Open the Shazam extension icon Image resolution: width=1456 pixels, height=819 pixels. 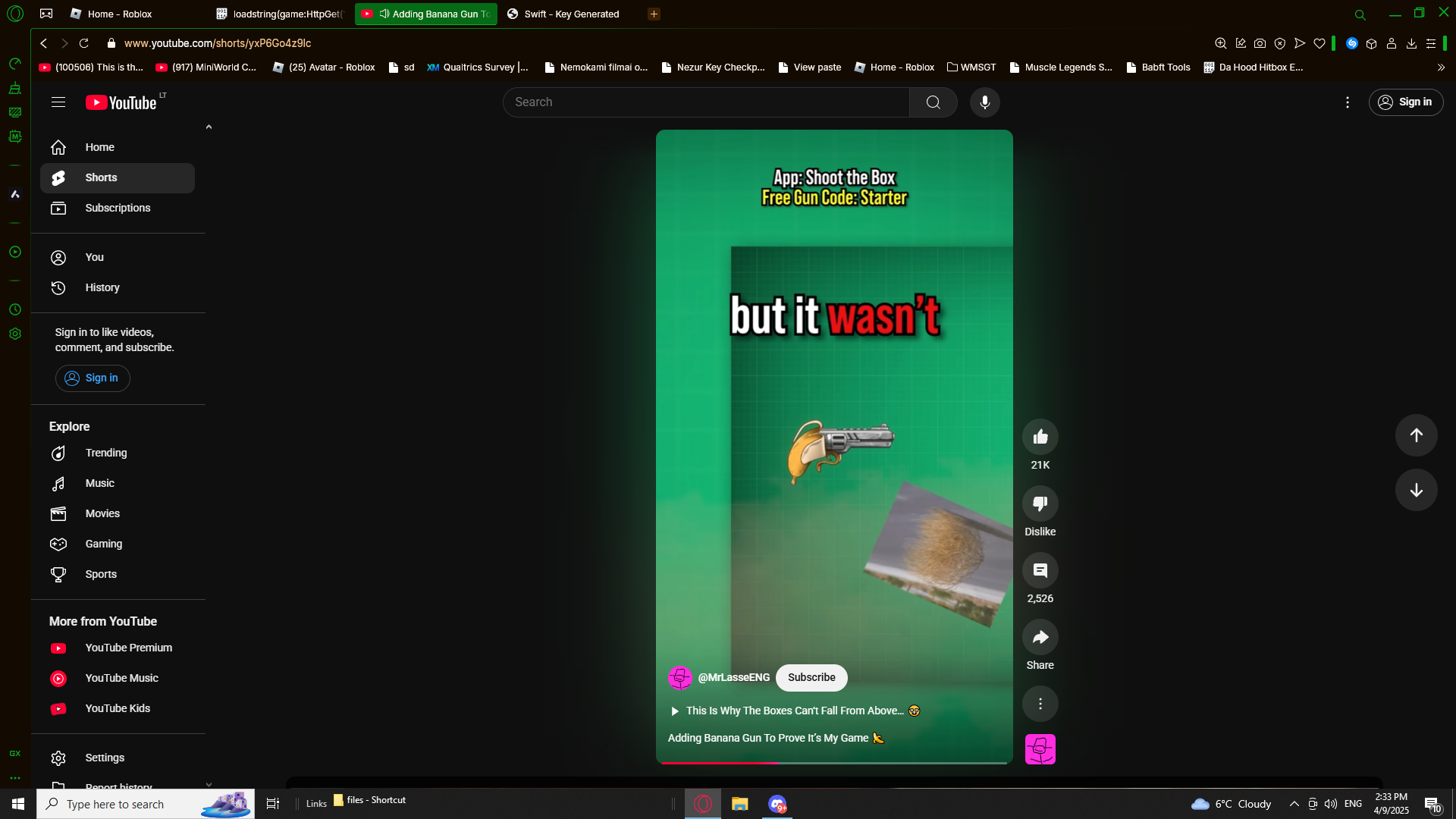[x=1352, y=44]
